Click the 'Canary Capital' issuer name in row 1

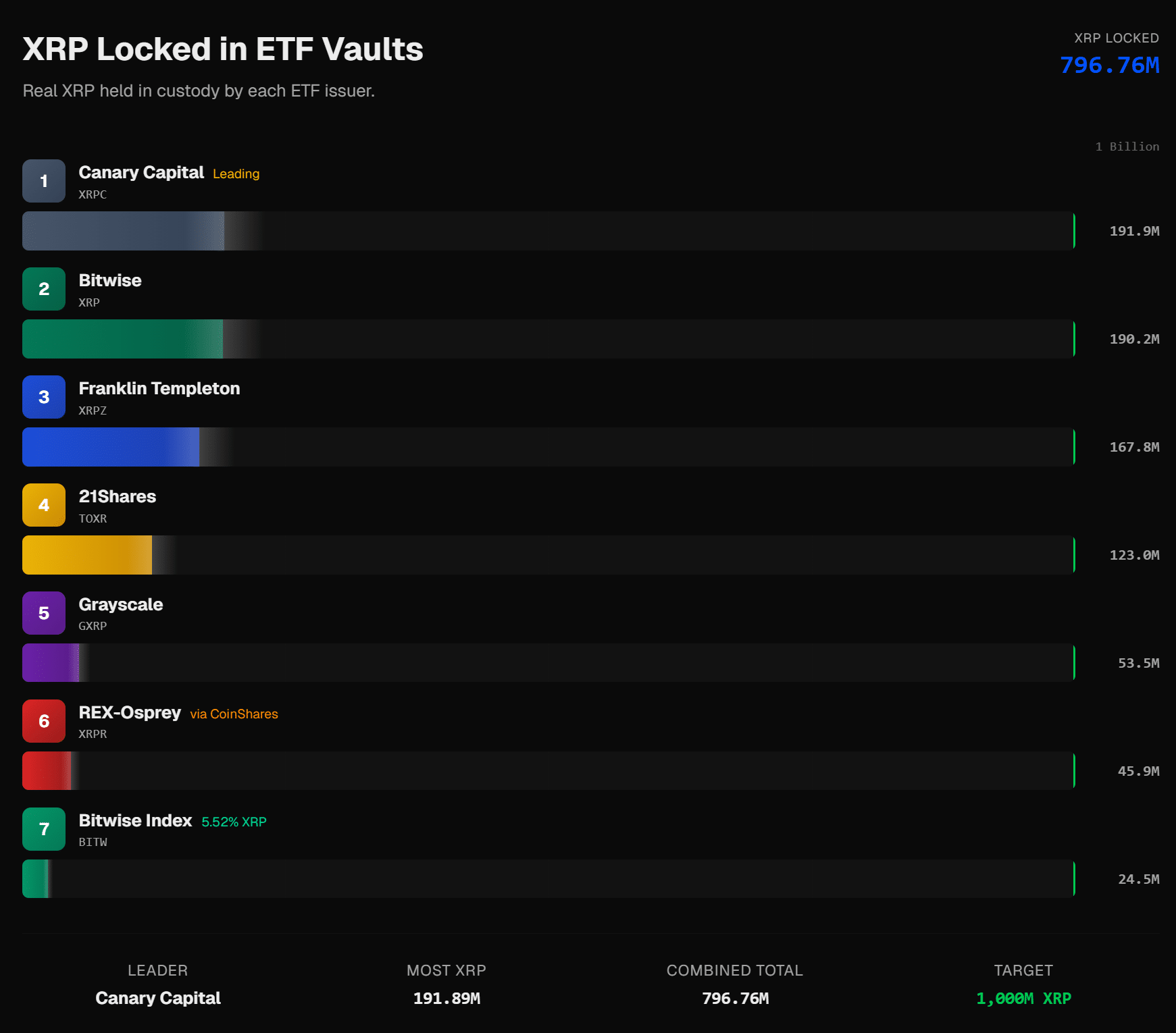click(x=141, y=173)
